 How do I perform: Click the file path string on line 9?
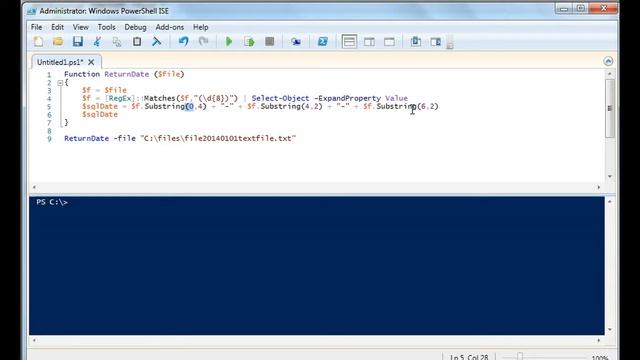[x=218, y=138]
